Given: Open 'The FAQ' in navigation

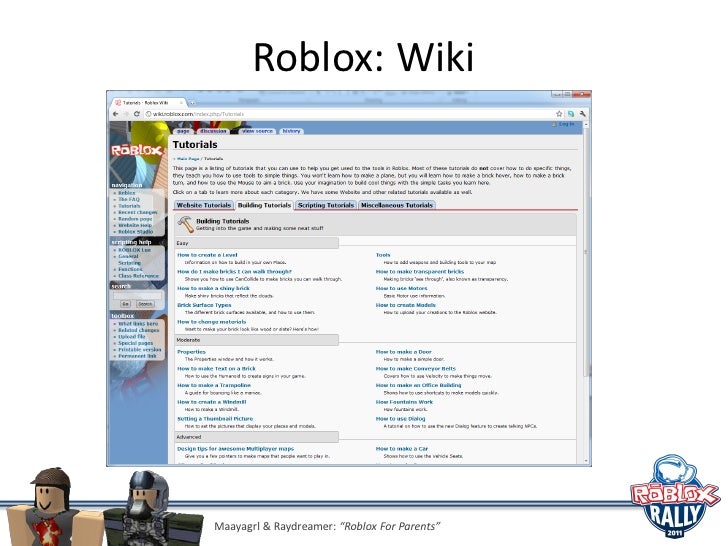Looking at the screenshot, I should coord(129,199).
